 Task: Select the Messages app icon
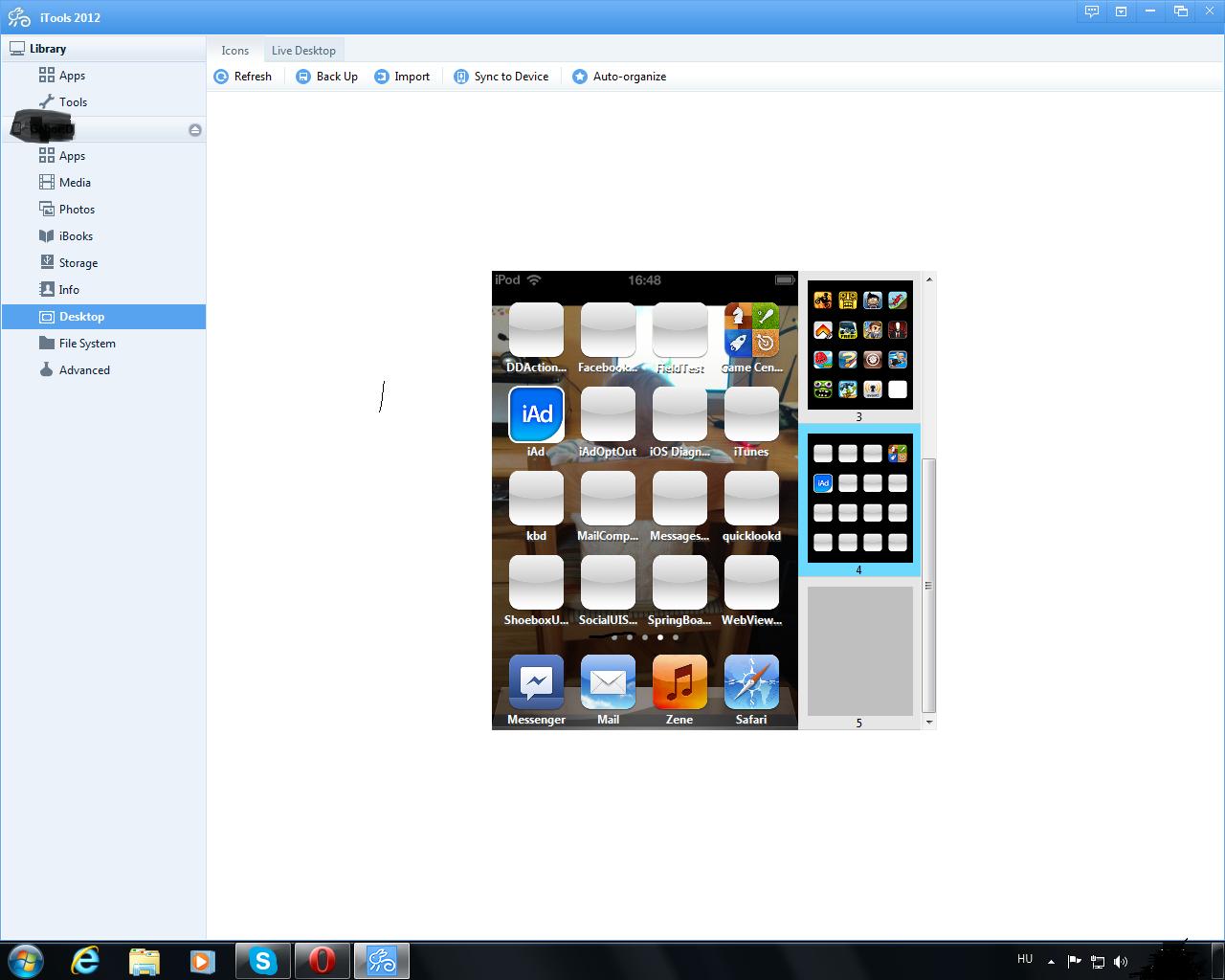pos(679,499)
